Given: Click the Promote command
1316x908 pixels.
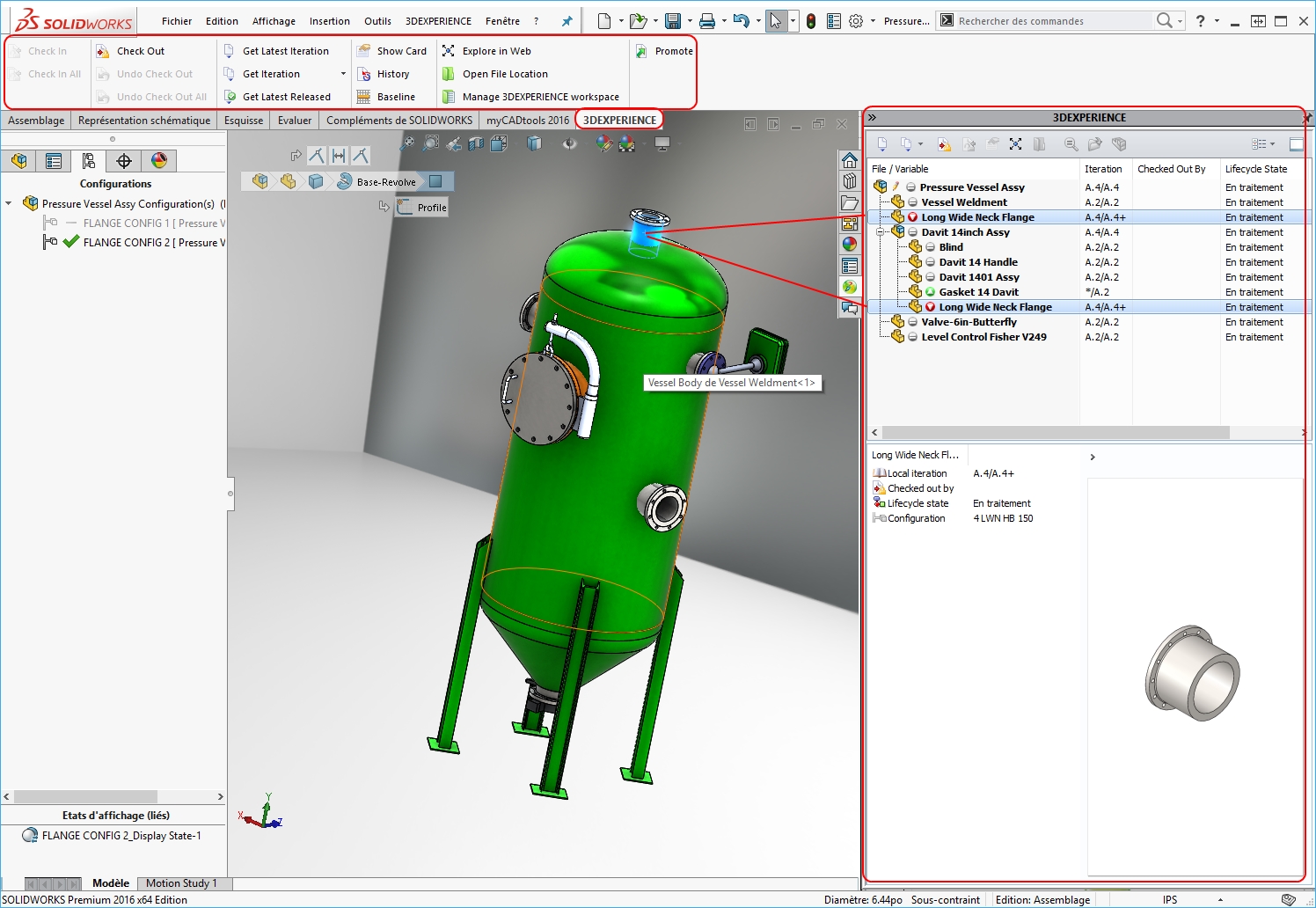Looking at the screenshot, I should pos(664,51).
